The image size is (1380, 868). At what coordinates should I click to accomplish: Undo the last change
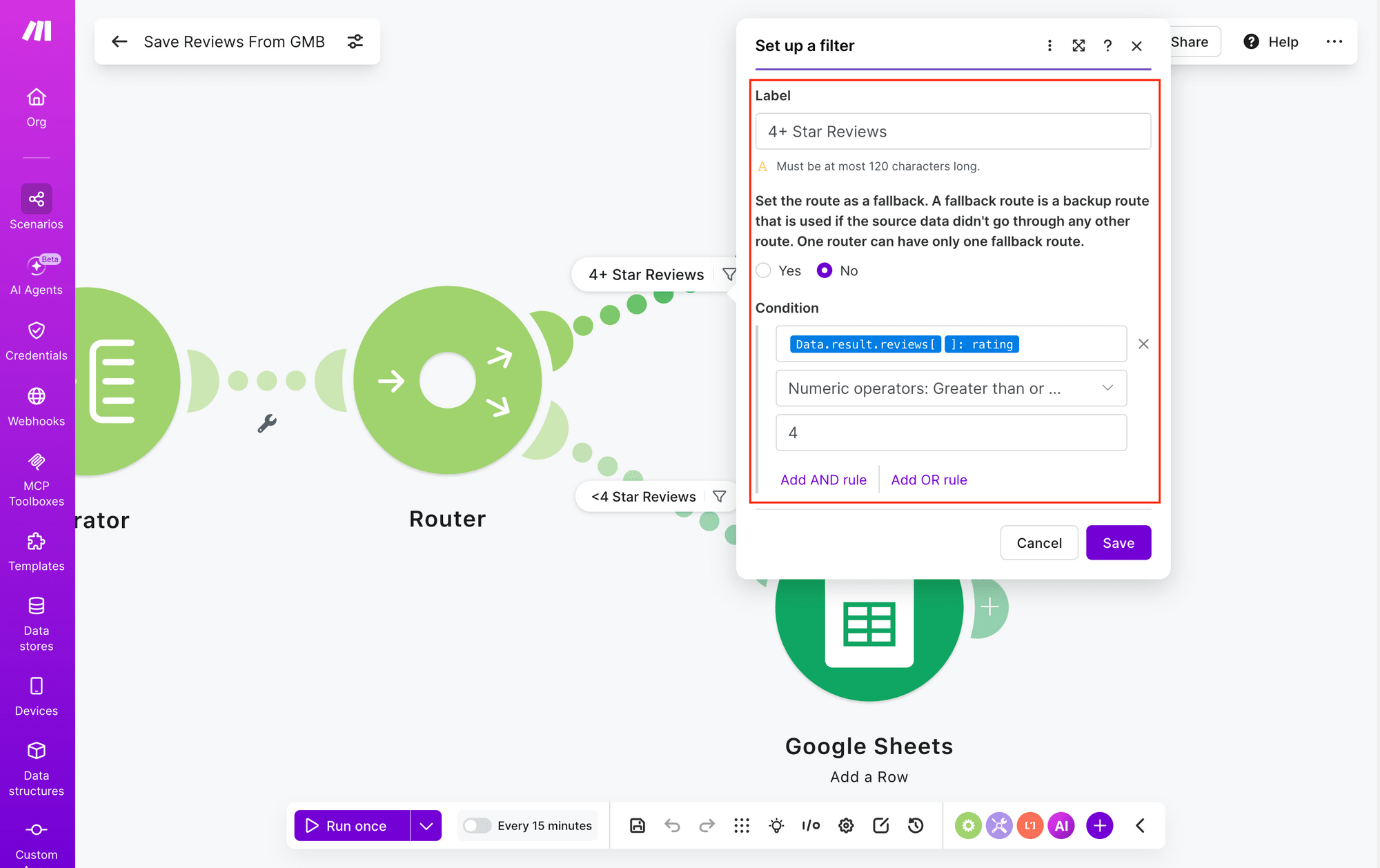672,825
